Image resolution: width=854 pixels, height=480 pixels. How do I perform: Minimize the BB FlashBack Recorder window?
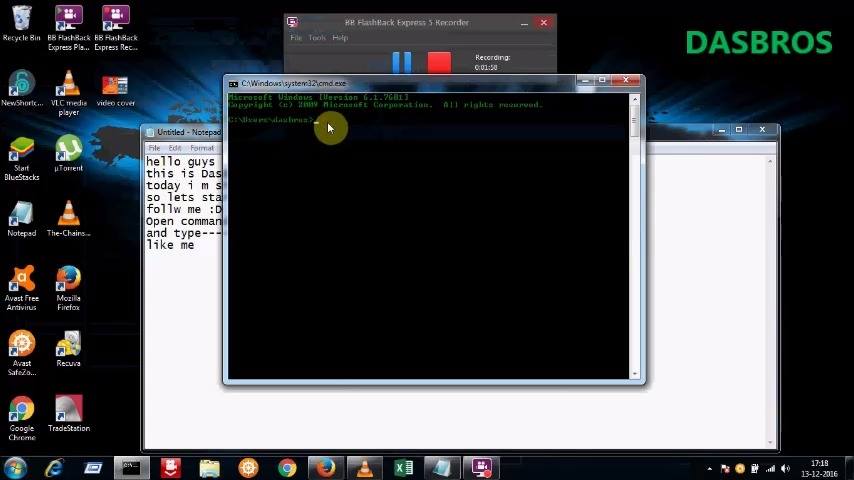pyautogui.click(x=524, y=23)
